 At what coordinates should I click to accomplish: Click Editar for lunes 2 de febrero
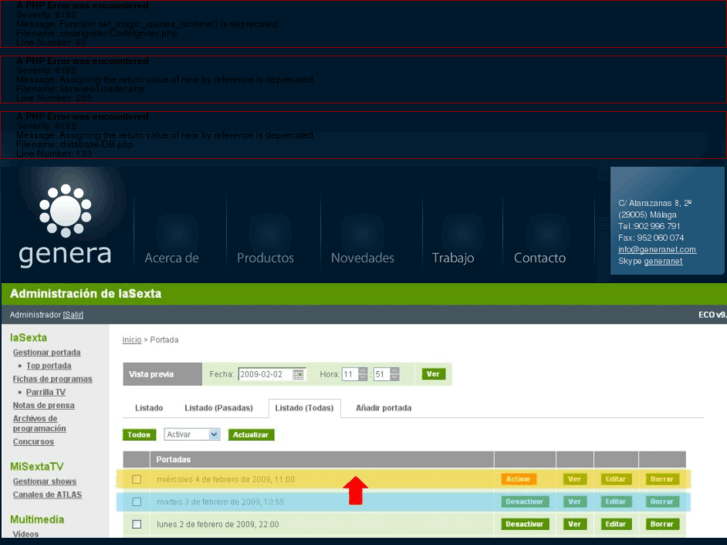point(616,524)
